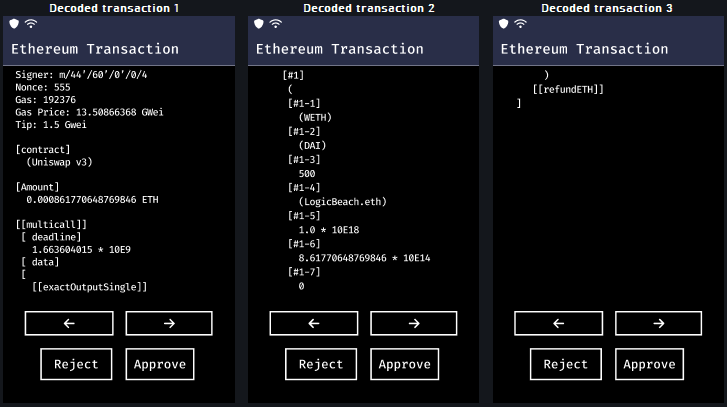Reject the transaction in panel 1
This screenshot has height=407, width=727.
pyautogui.click(x=76, y=364)
